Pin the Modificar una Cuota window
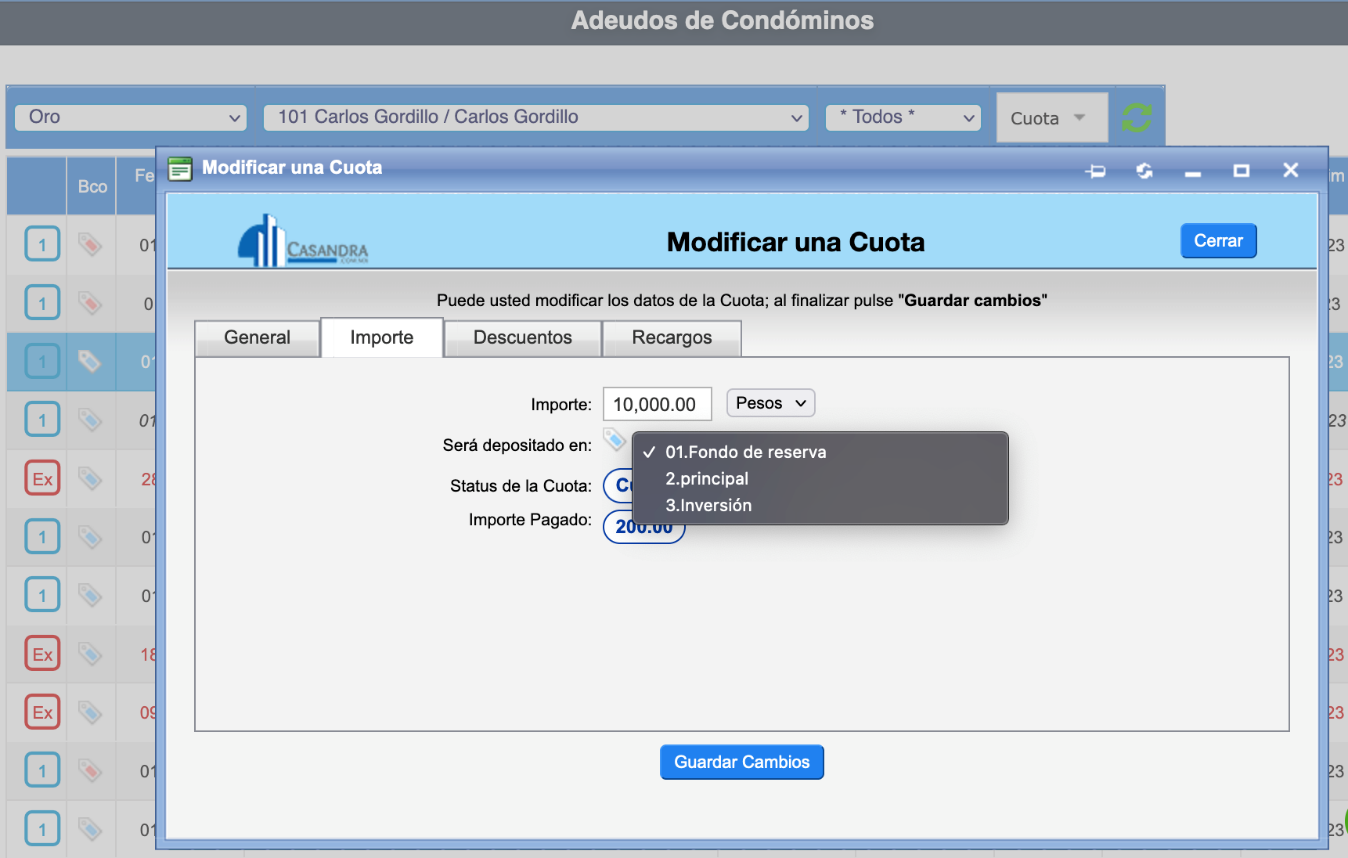1348x858 pixels. [1096, 171]
